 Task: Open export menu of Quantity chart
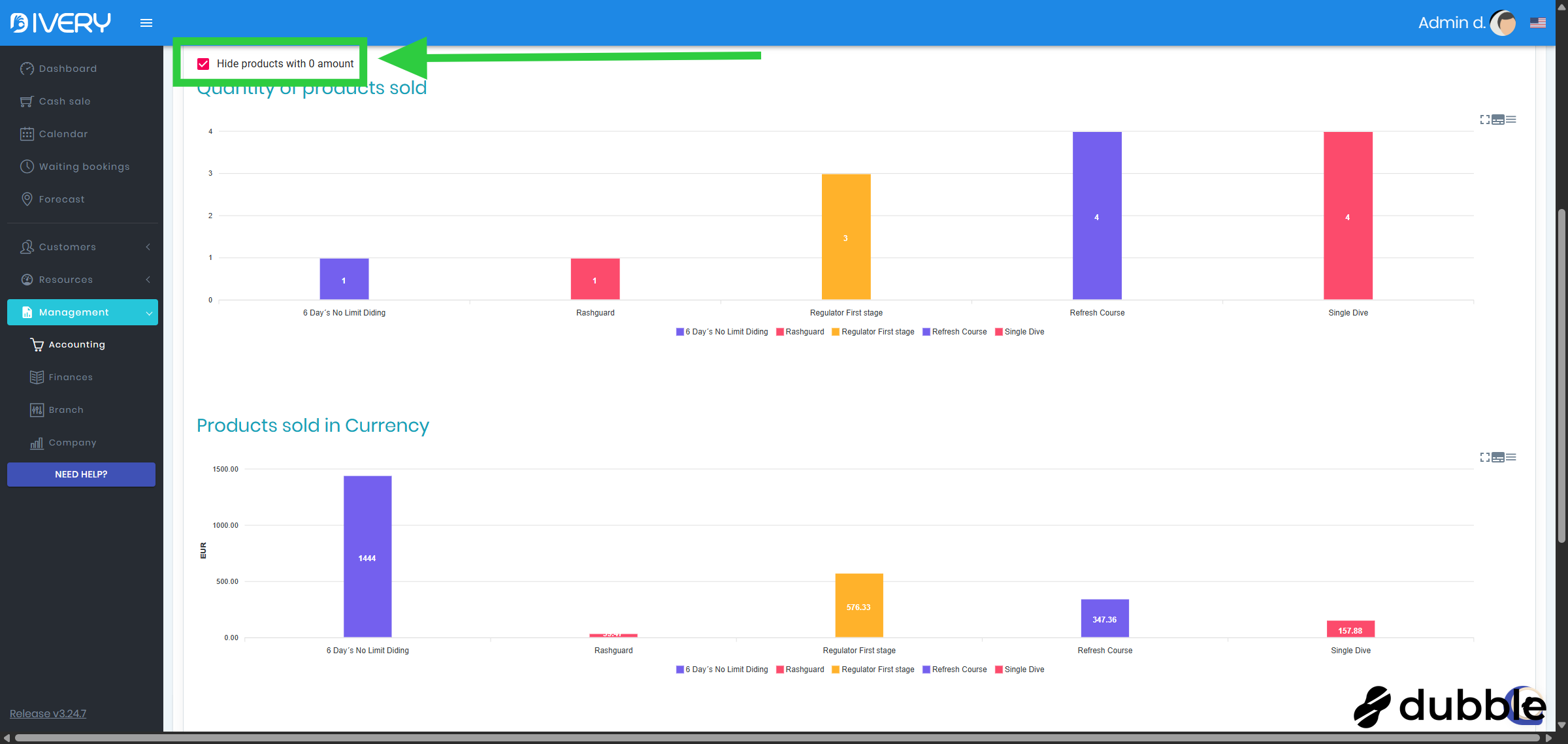pyautogui.click(x=1511, y=120)
